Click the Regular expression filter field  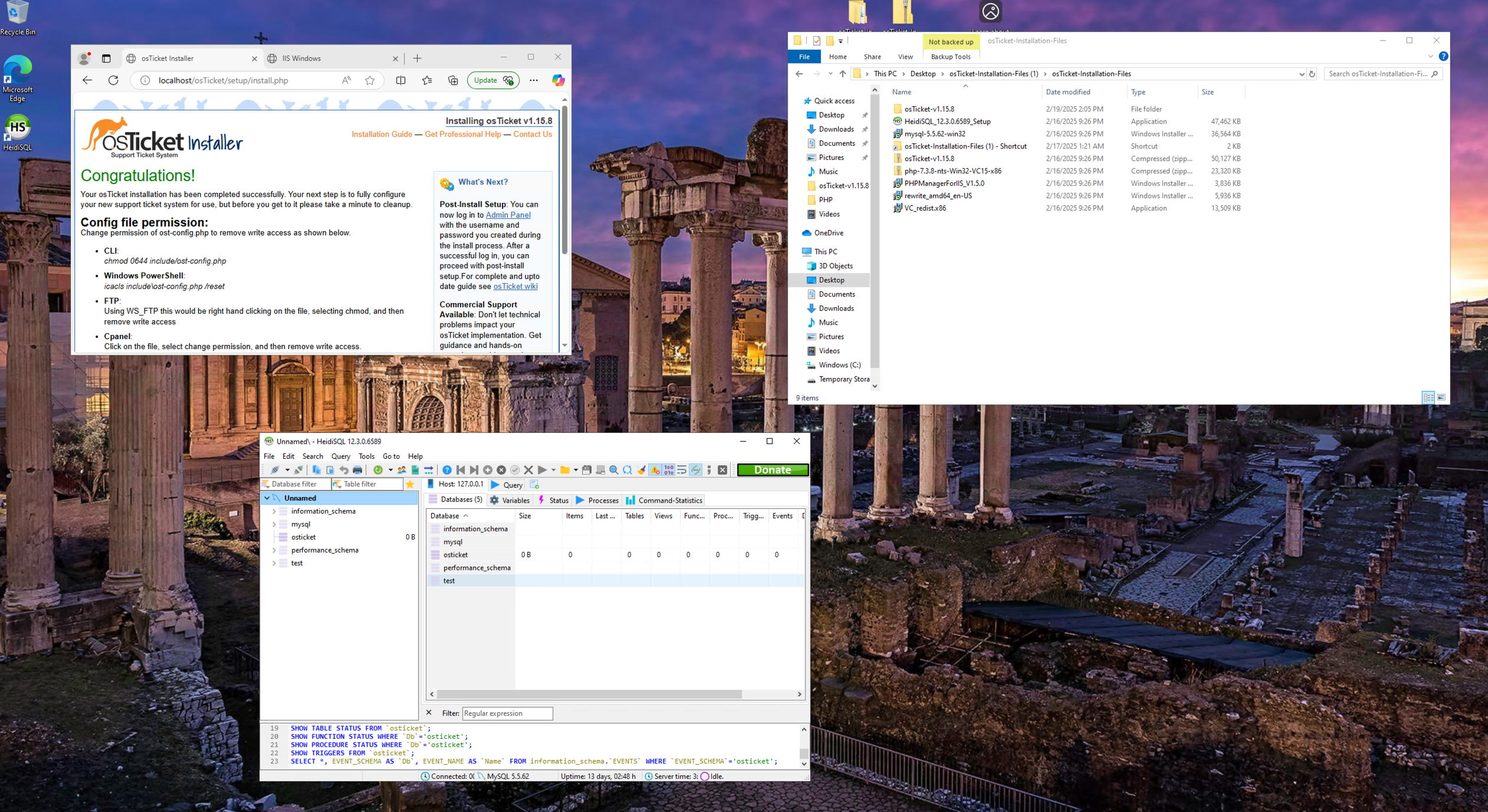(x=507, y=714)
